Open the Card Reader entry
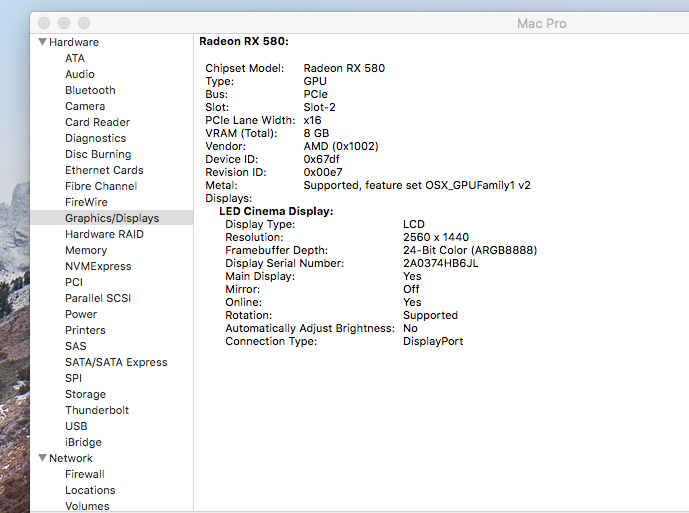The width and height of the screenshot is (689, 513). tap(98, 122)
